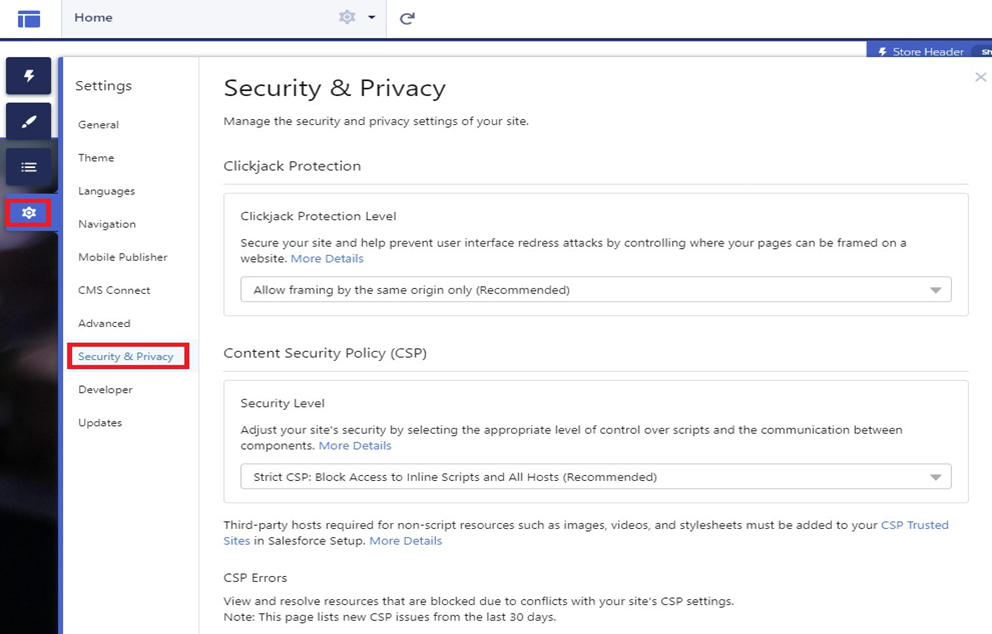The width and height of the screenshot is (992, 634).
Task: Click the page settings gear in top bar
Action: point(347,17)
